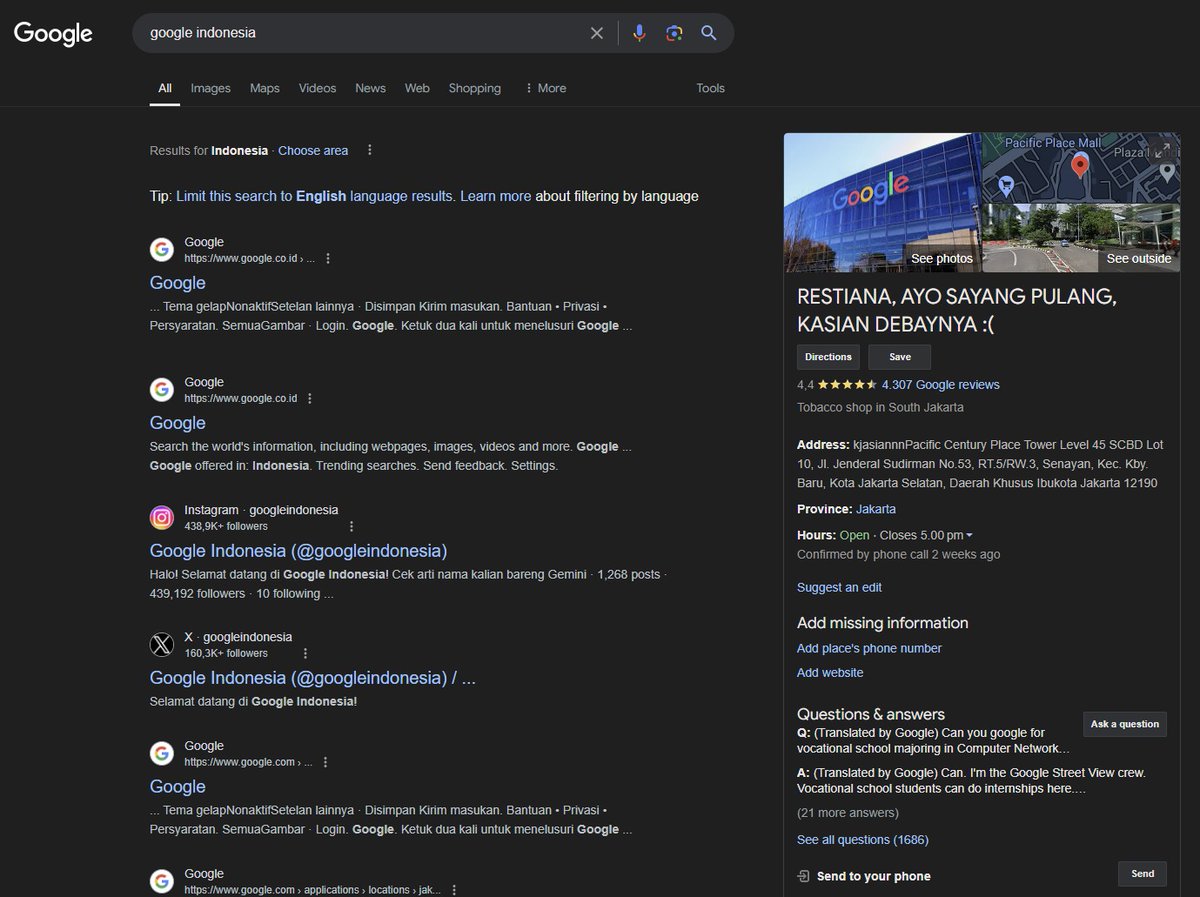This screenshot has height=897, width=1200.
Task: Click the red location pin on map
Action: (x=1079, y=166)
